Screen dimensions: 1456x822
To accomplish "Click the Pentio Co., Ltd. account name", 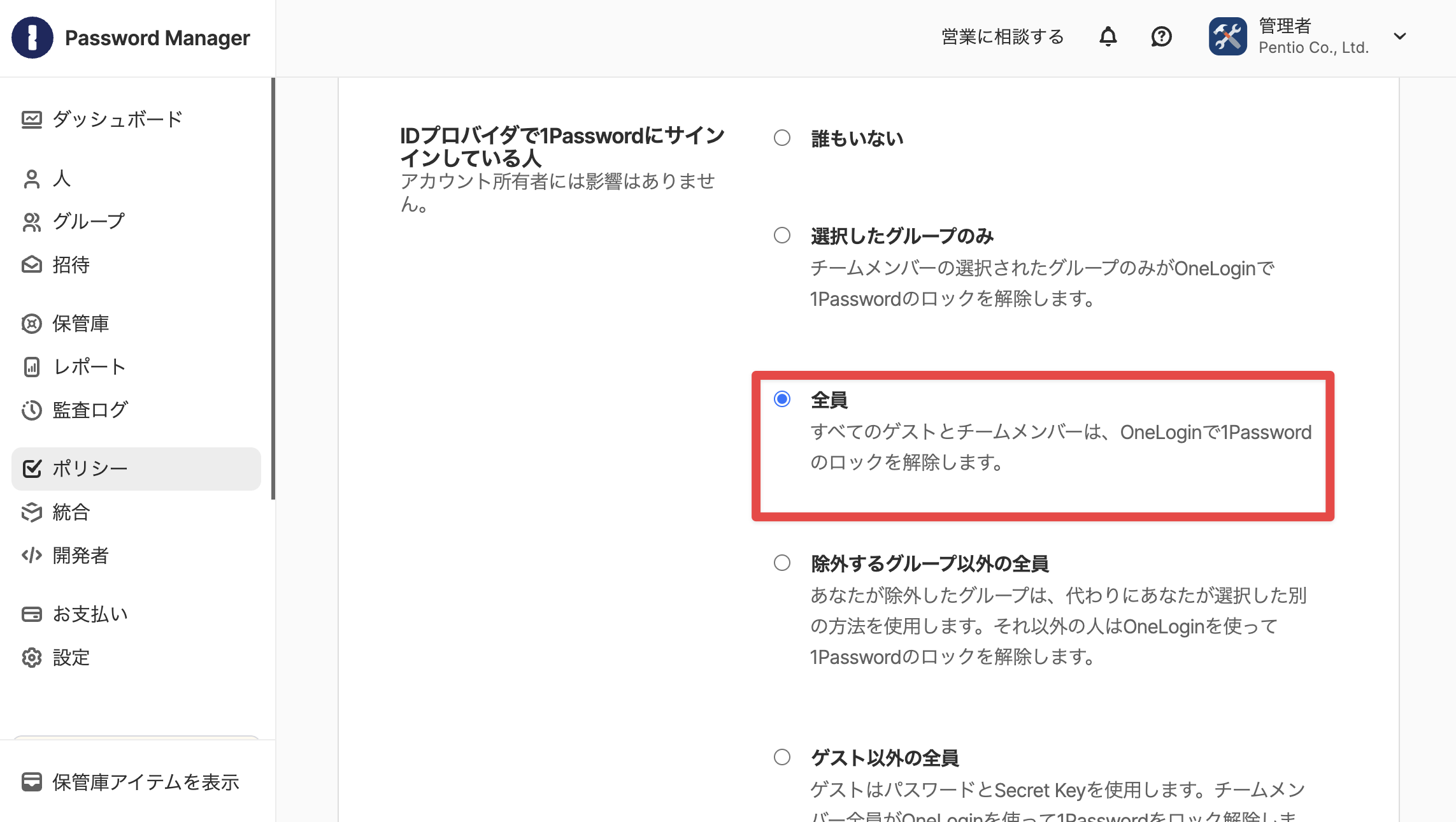I will tap(1314, 48).
